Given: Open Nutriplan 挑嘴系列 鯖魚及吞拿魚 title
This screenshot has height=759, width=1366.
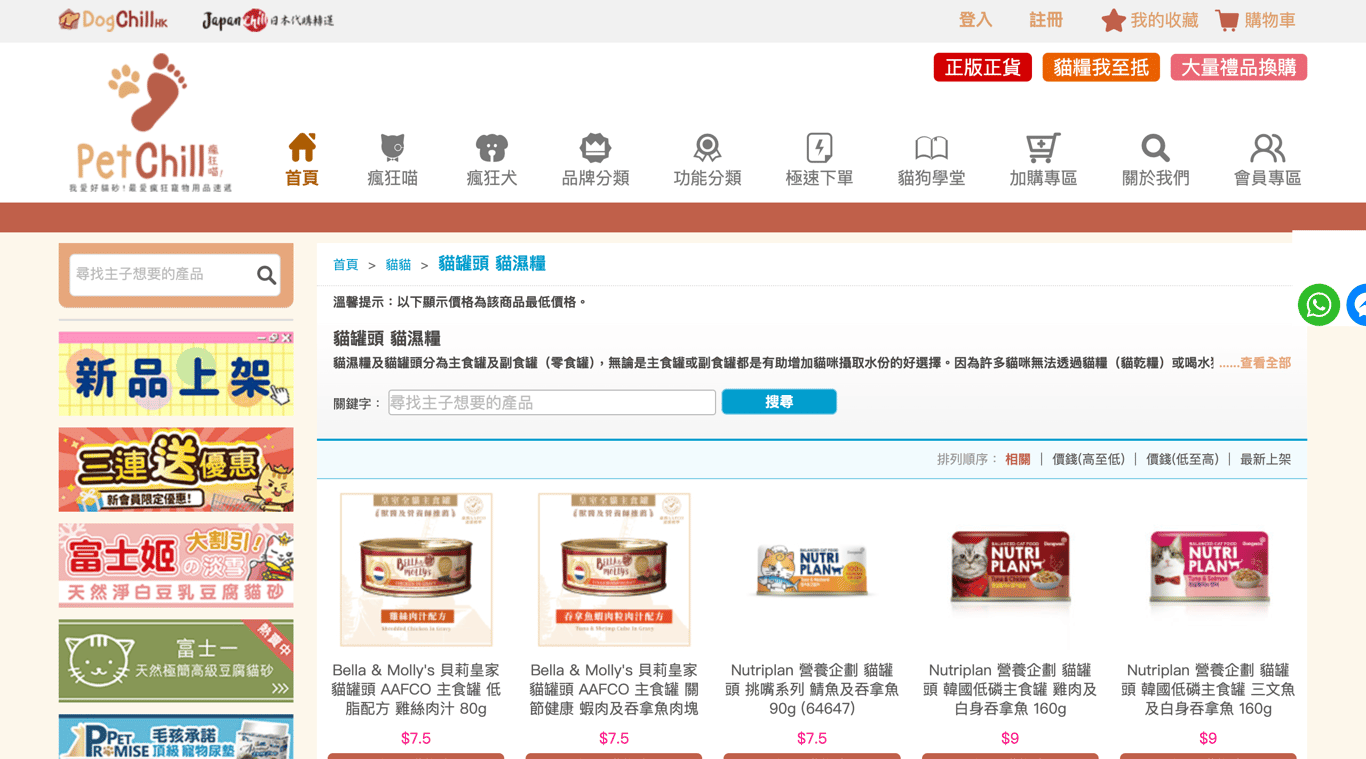Looking at the screenshot, I should point(812,690).
